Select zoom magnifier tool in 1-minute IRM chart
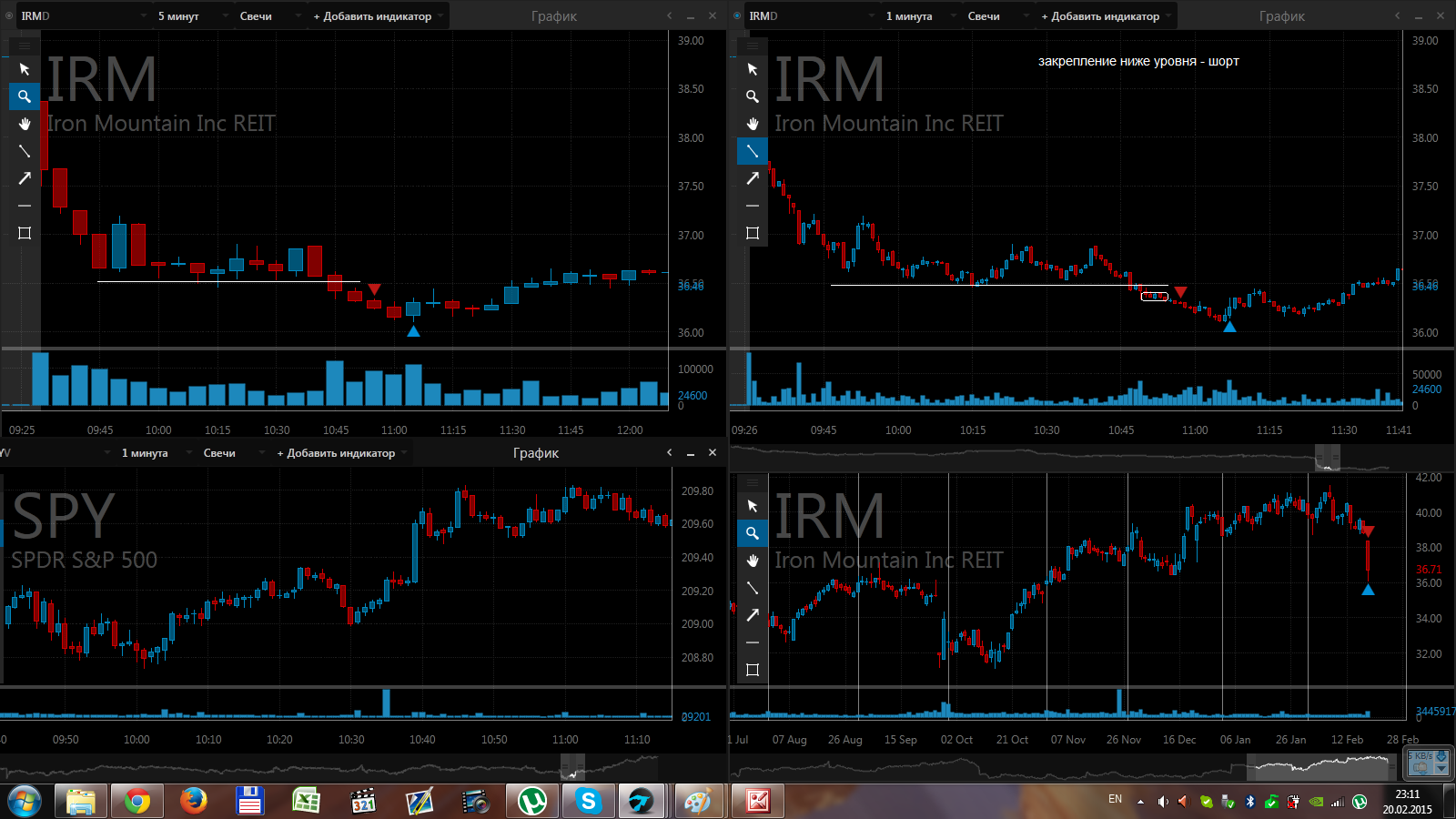The height and width of the screenshot is (819, 1456). pyautogui.click(x=753, y=96)
